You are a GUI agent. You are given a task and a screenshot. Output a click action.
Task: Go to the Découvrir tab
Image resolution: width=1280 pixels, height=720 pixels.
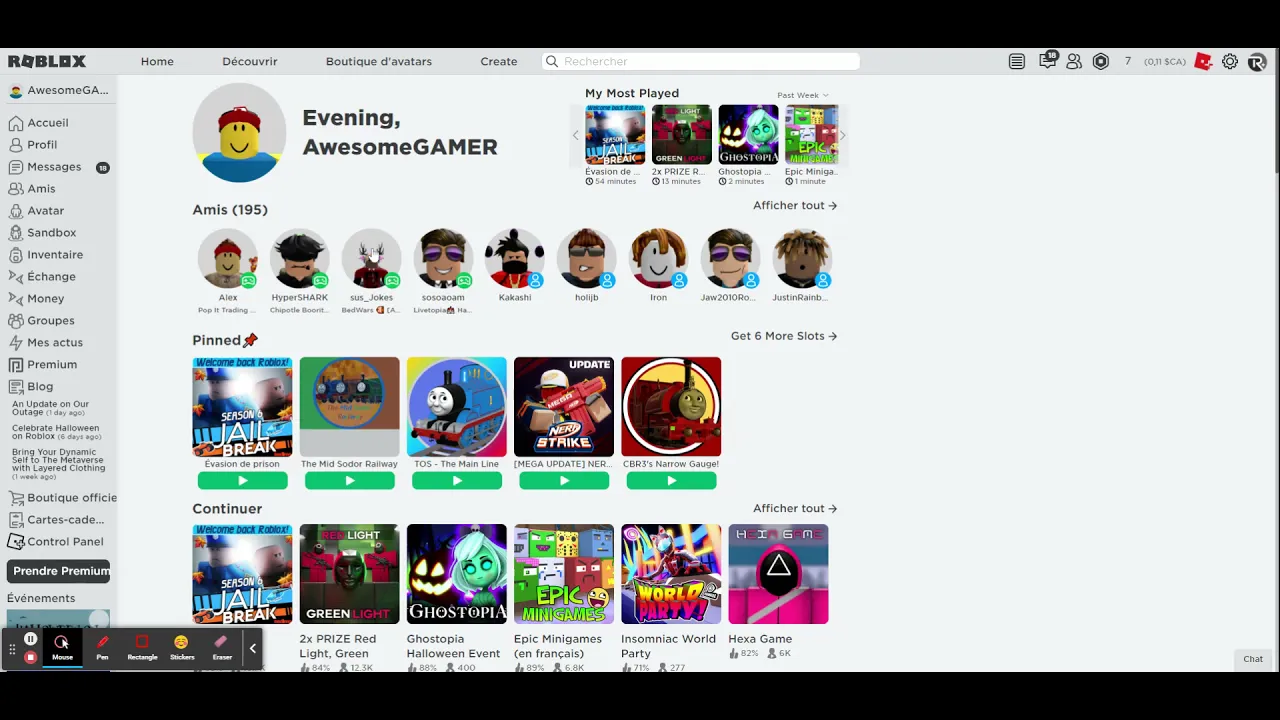pos(250,61)
